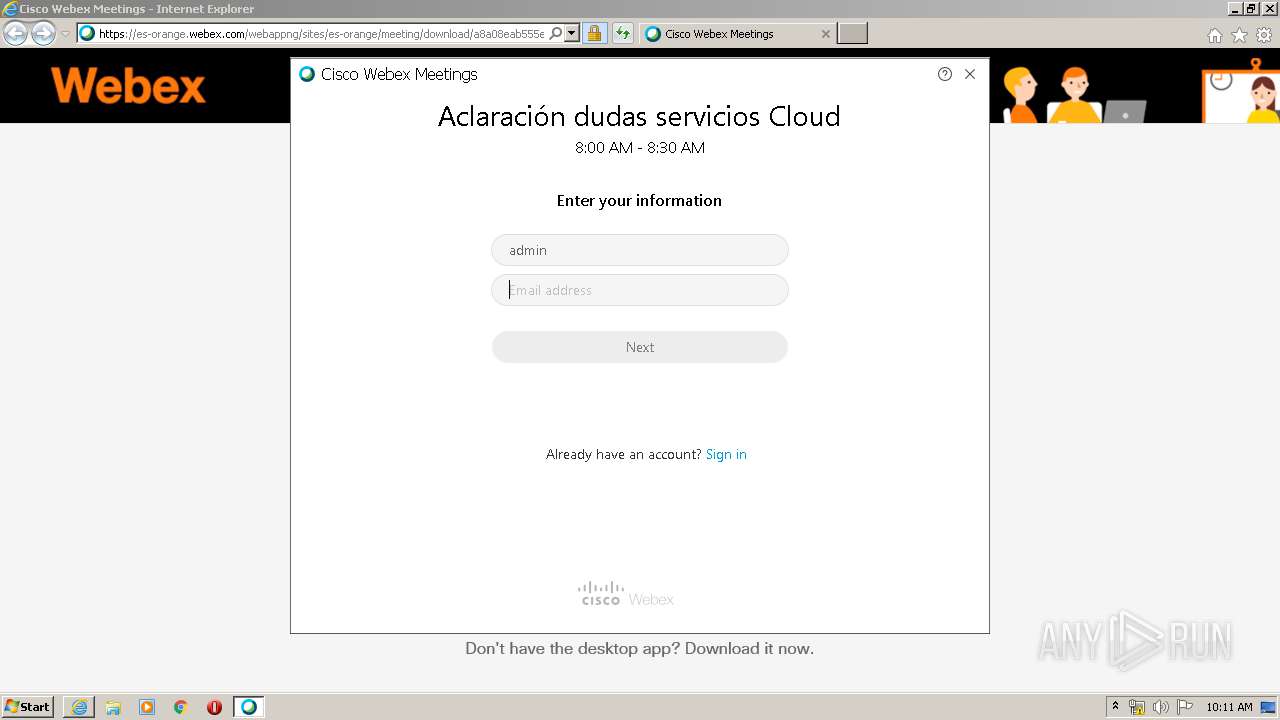The image size is (1280, 720).
Task: Click the name field containing admin
Action: (x=640, y=250)
